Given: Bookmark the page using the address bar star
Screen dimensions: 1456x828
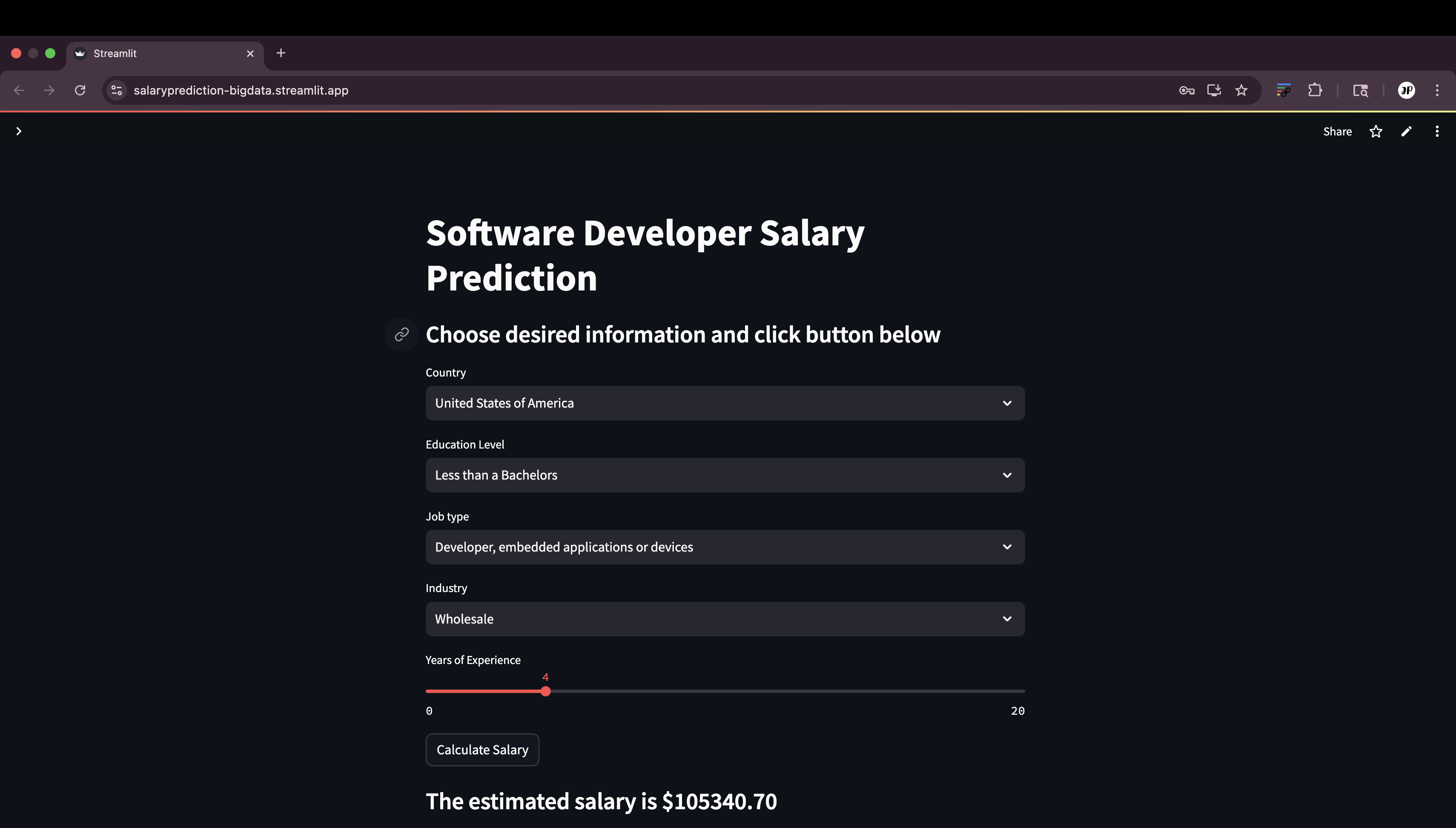Looking at the screenshot, I should point(1241,90).
